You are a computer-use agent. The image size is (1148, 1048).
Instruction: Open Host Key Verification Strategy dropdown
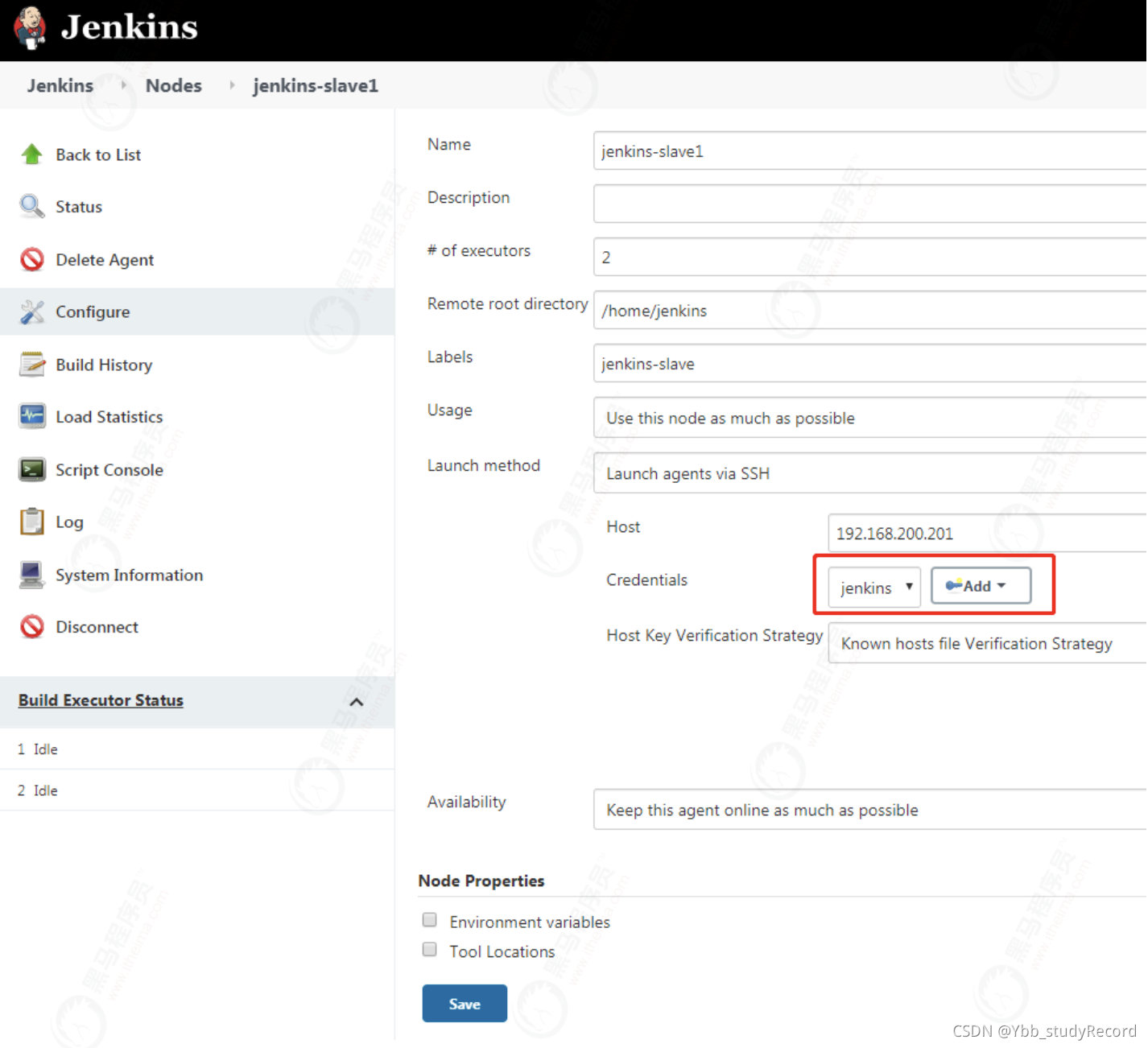[988, 643]
